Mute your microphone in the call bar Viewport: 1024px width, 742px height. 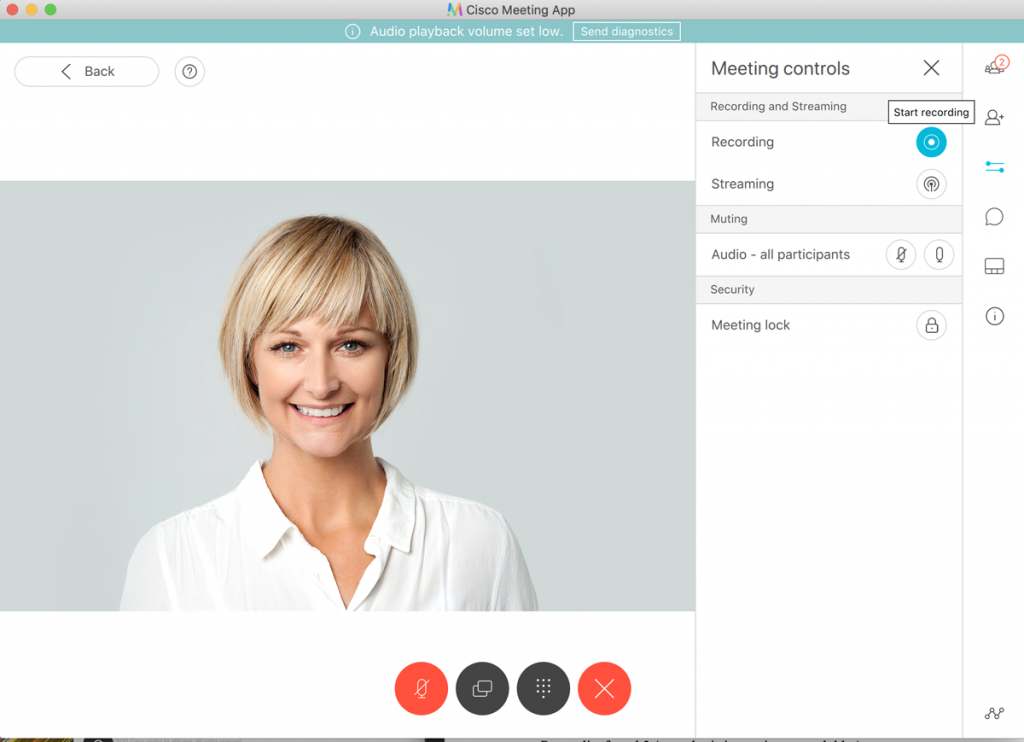pos(421,688)
